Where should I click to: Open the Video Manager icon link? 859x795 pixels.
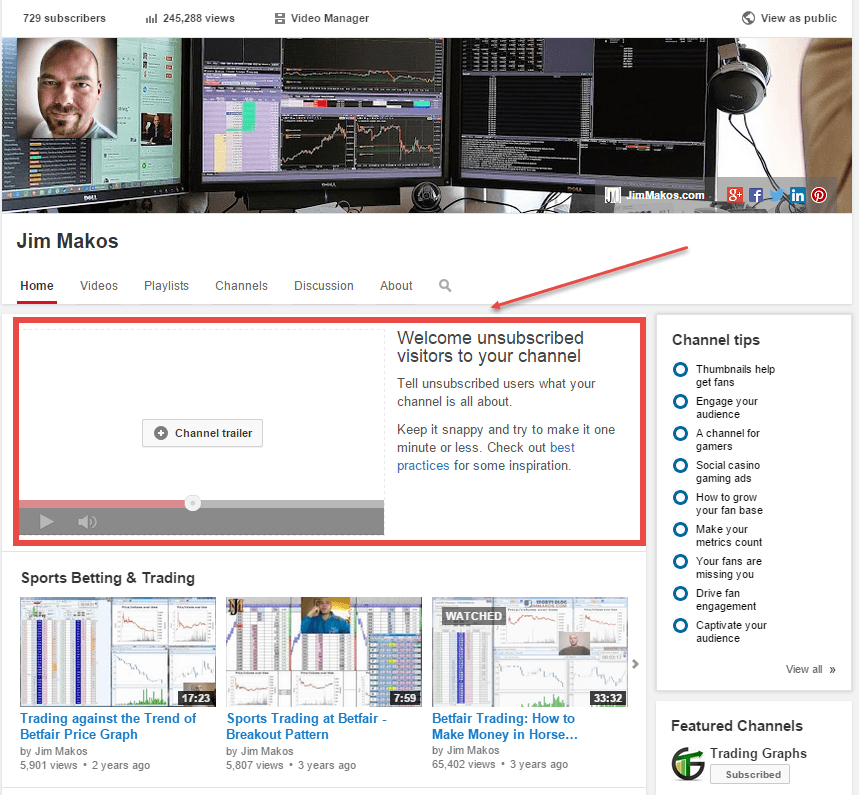(x=279, y=19)
